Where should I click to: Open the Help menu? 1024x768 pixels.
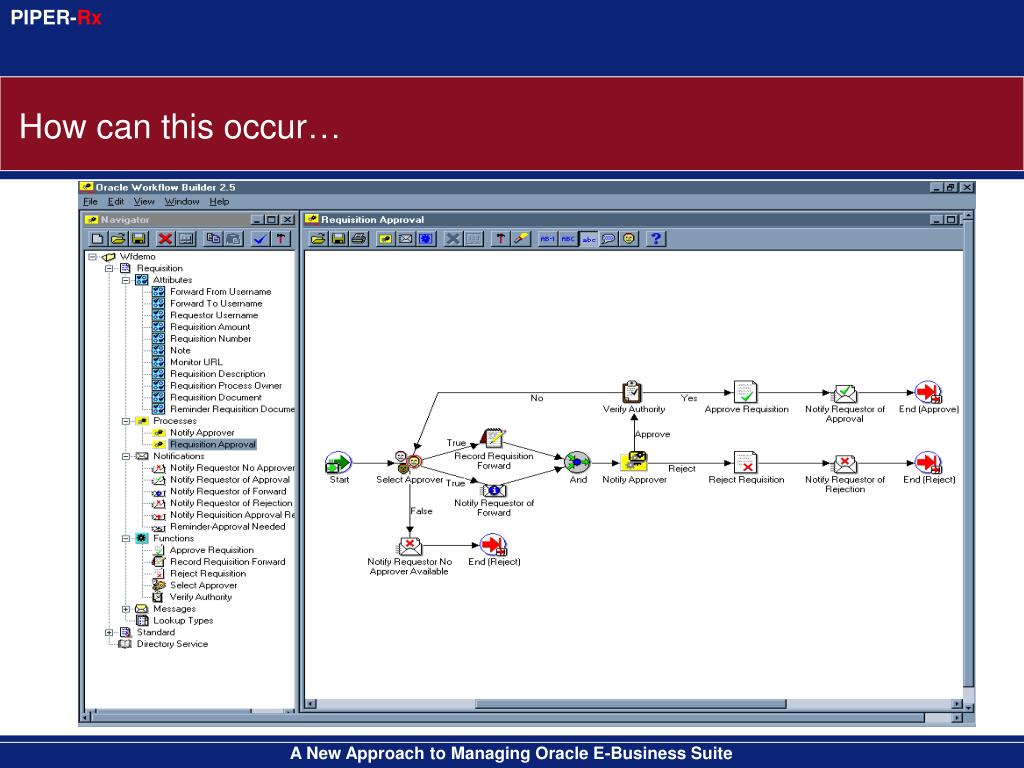point(219,202)
